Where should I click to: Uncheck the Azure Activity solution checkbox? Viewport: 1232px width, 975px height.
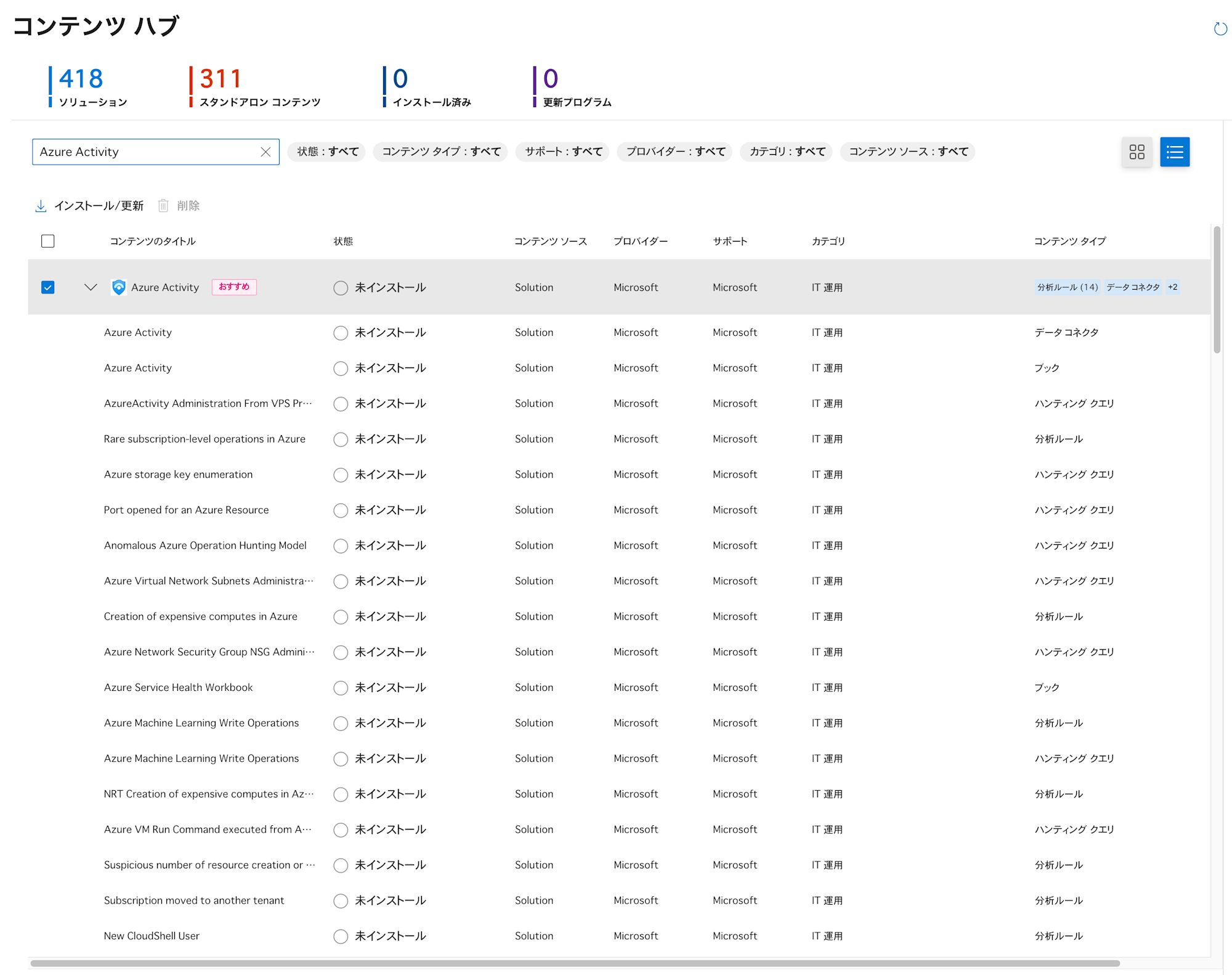coord(48,287)
